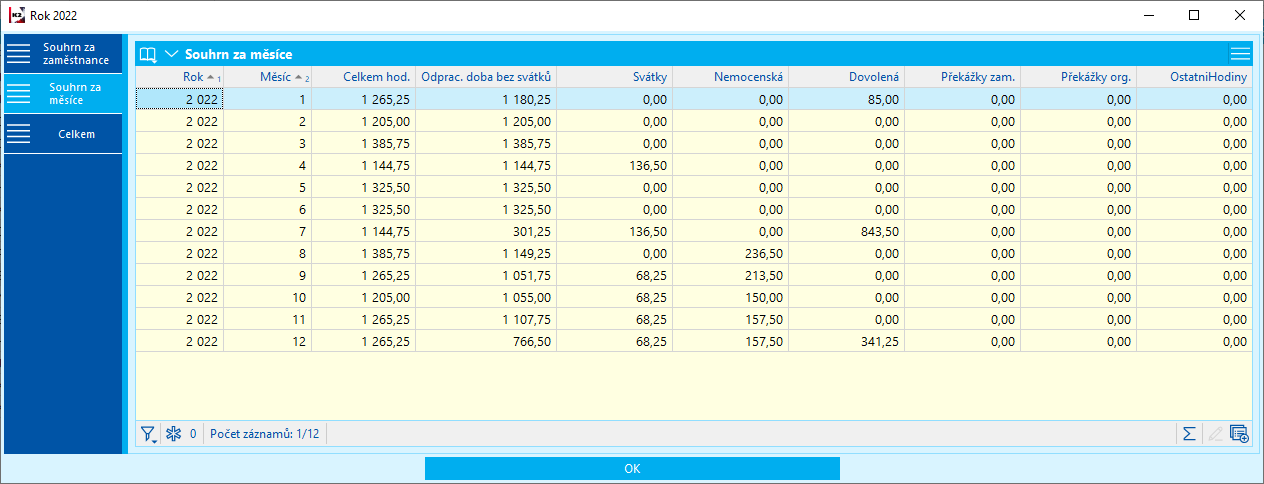Click the Dovolená column header
The width and height of the screenshot is (1264, 484).
846,77
